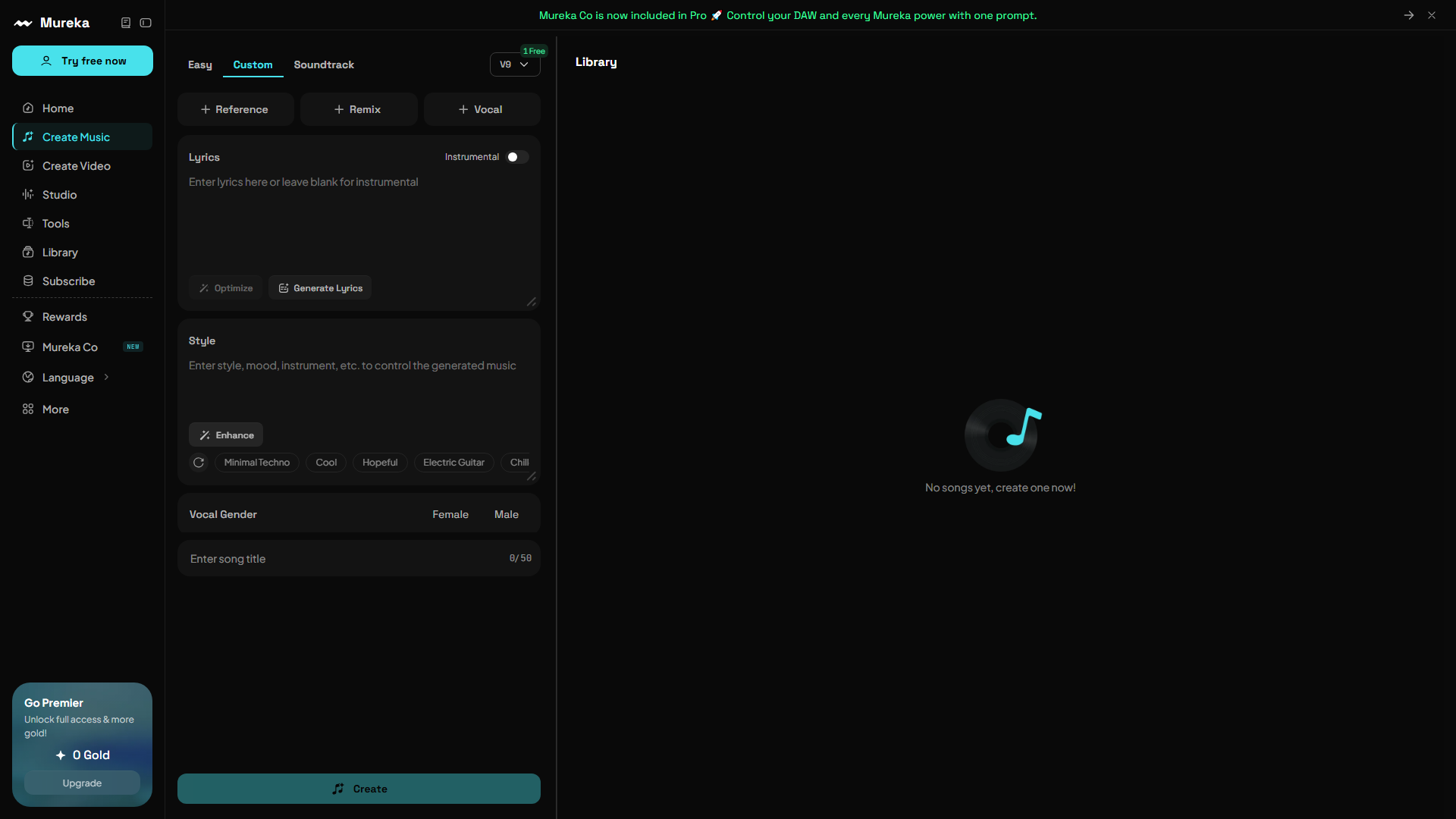Select Female vocal gender
The height and width of the screenshot is (819, 1456).
[x=450, y=515]
